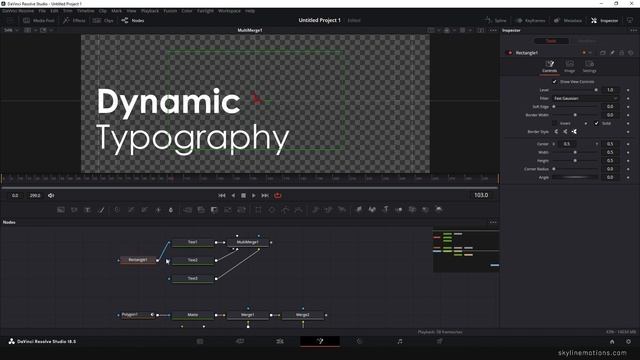Add a Fast Noise node from the toolbar
The width and height of the screenshot is (640, 360).
coord(74,210)
